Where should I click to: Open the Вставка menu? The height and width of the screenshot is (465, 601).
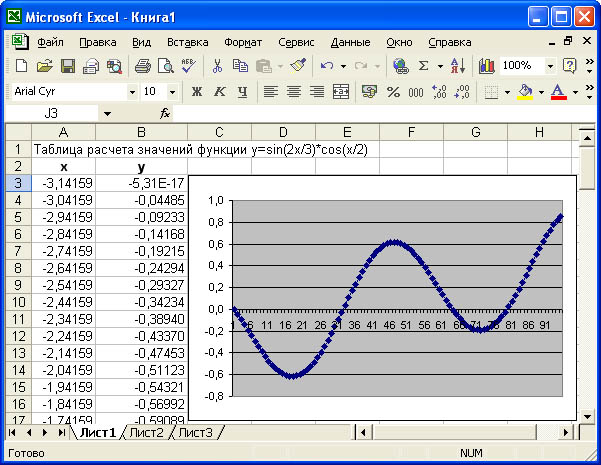coord(188,42)
